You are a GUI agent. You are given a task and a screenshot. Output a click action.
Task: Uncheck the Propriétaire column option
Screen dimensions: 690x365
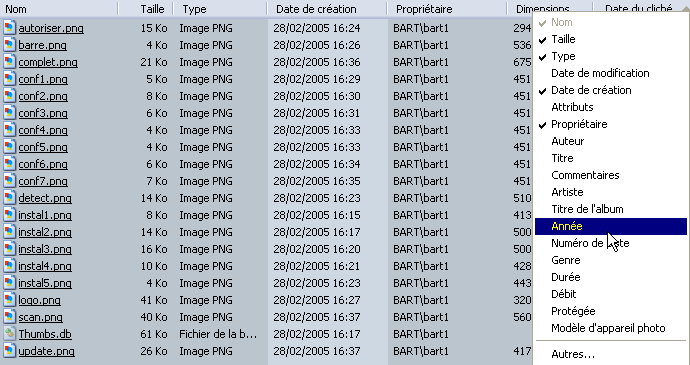611,124
